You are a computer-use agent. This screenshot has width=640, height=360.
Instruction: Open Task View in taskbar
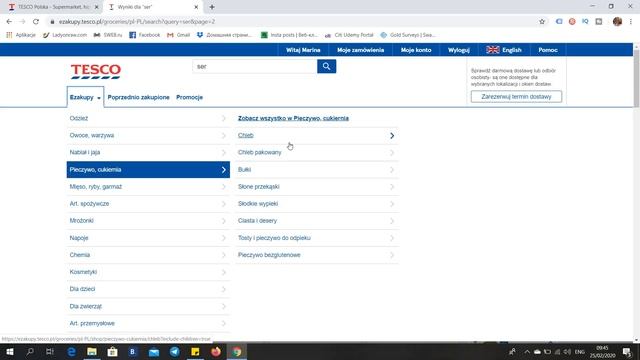50,351
